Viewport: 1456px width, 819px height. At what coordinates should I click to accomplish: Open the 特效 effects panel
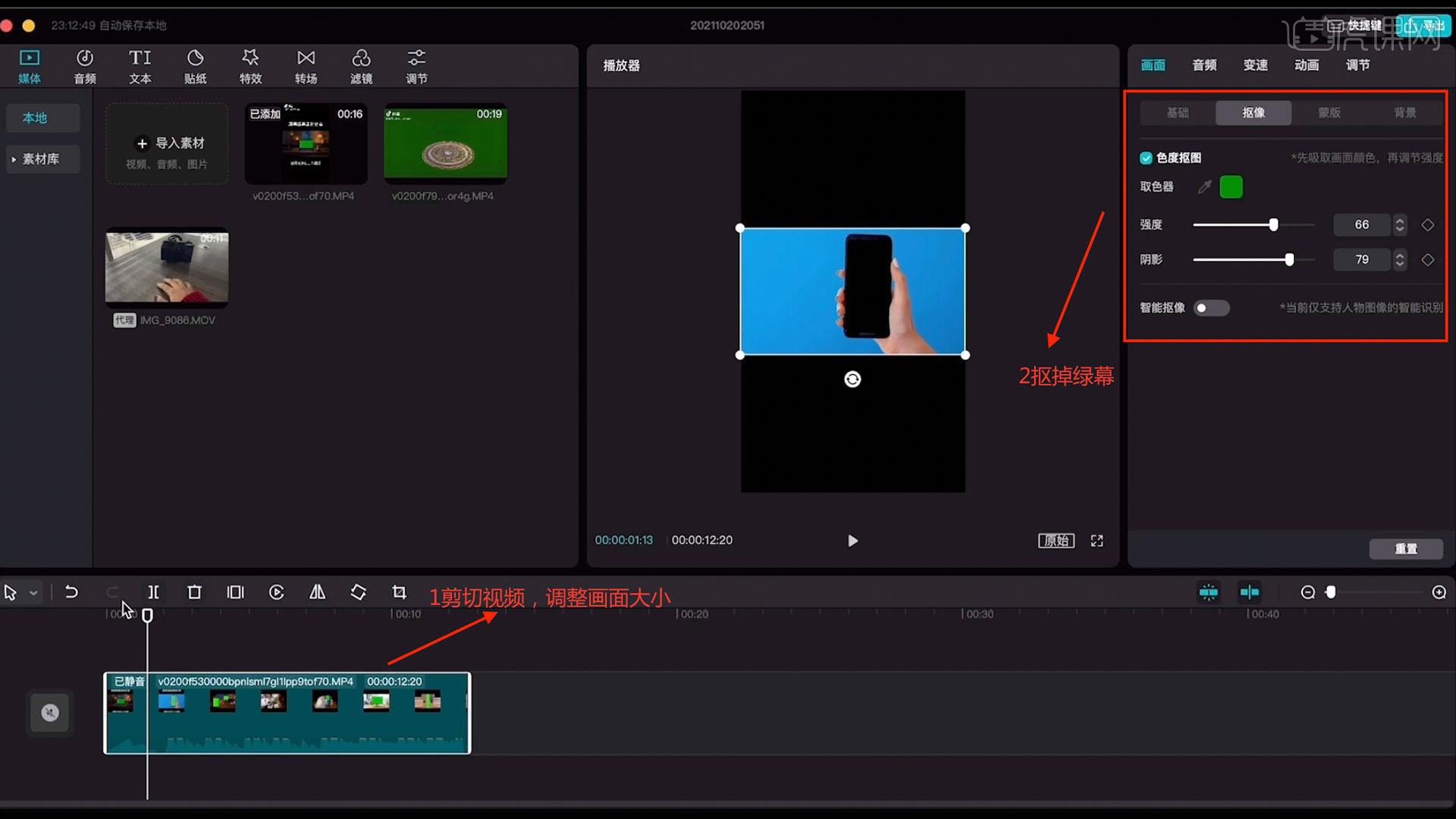coord(251,66)
